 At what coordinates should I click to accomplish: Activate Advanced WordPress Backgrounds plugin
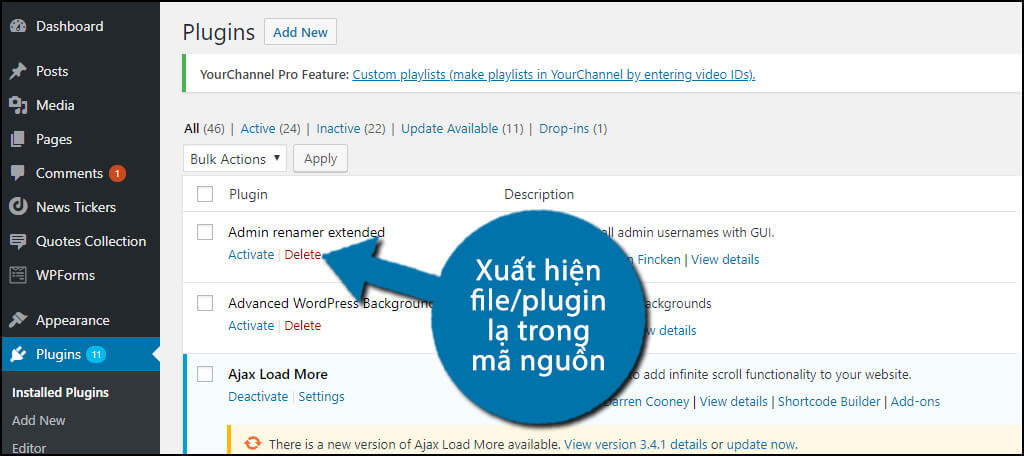(x=251, y=325)
